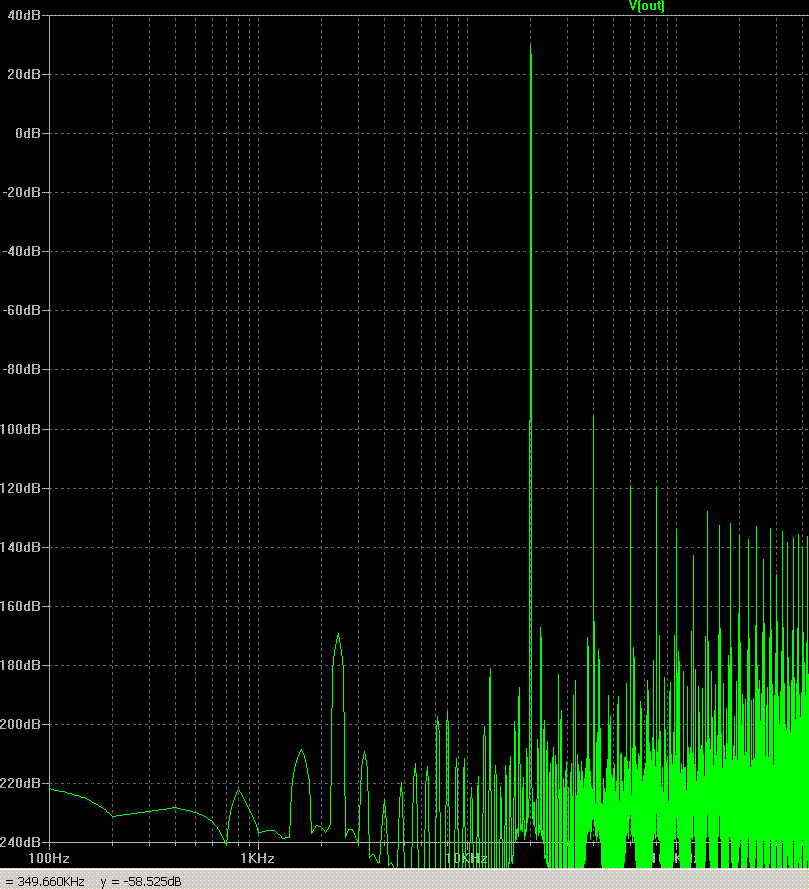Click the -40dB vertical axis label

[x=22, y=251]
